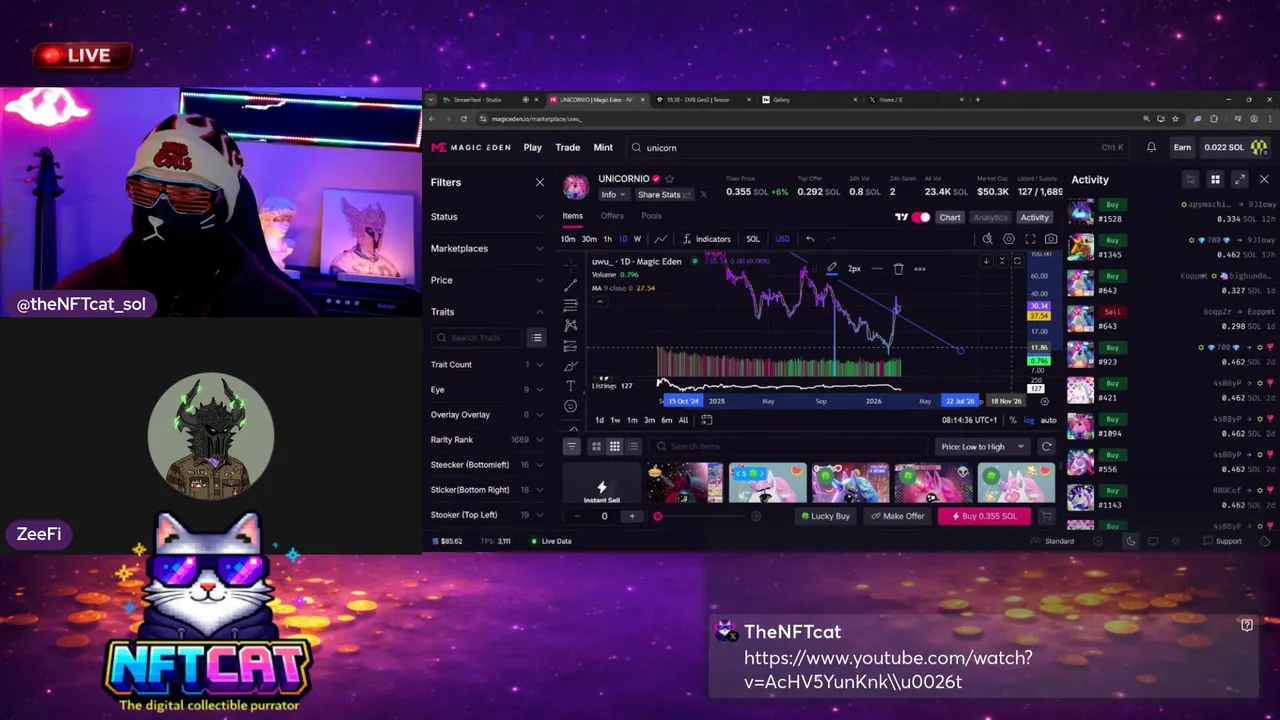The image size is (1280, 720).
Task: Select the trend line drawing tool
Action: [x=570, y=285]
